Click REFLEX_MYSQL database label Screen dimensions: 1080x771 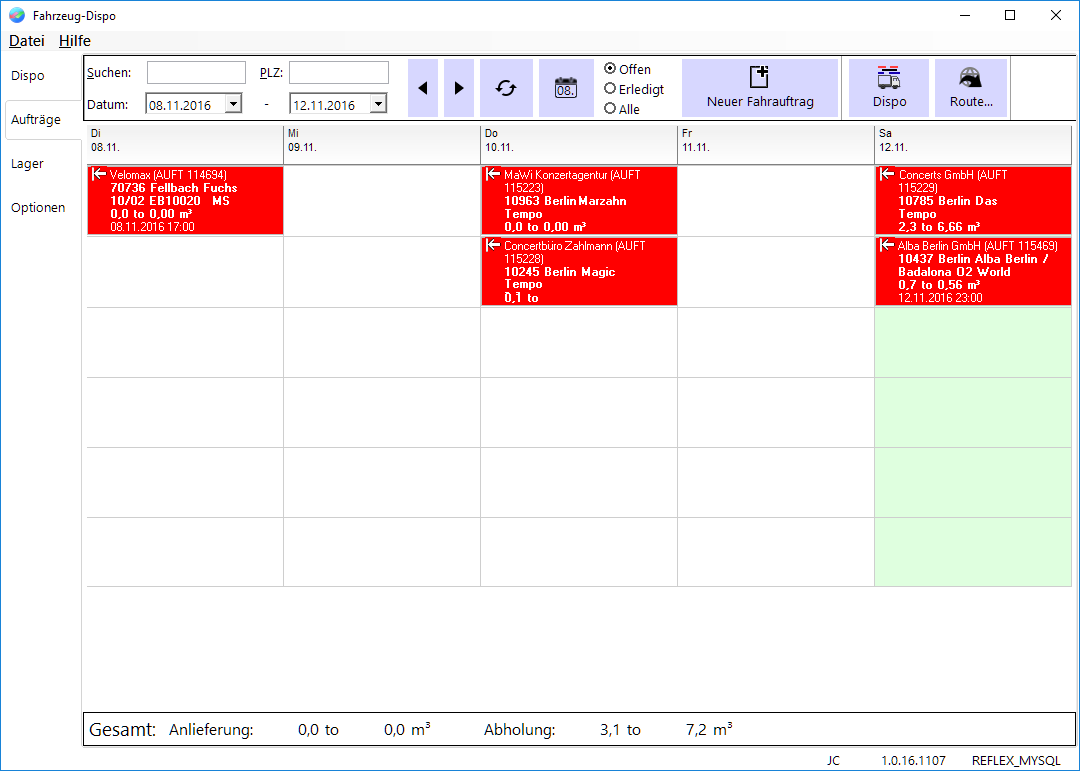pyautogui.click(x=1016, y=761)
